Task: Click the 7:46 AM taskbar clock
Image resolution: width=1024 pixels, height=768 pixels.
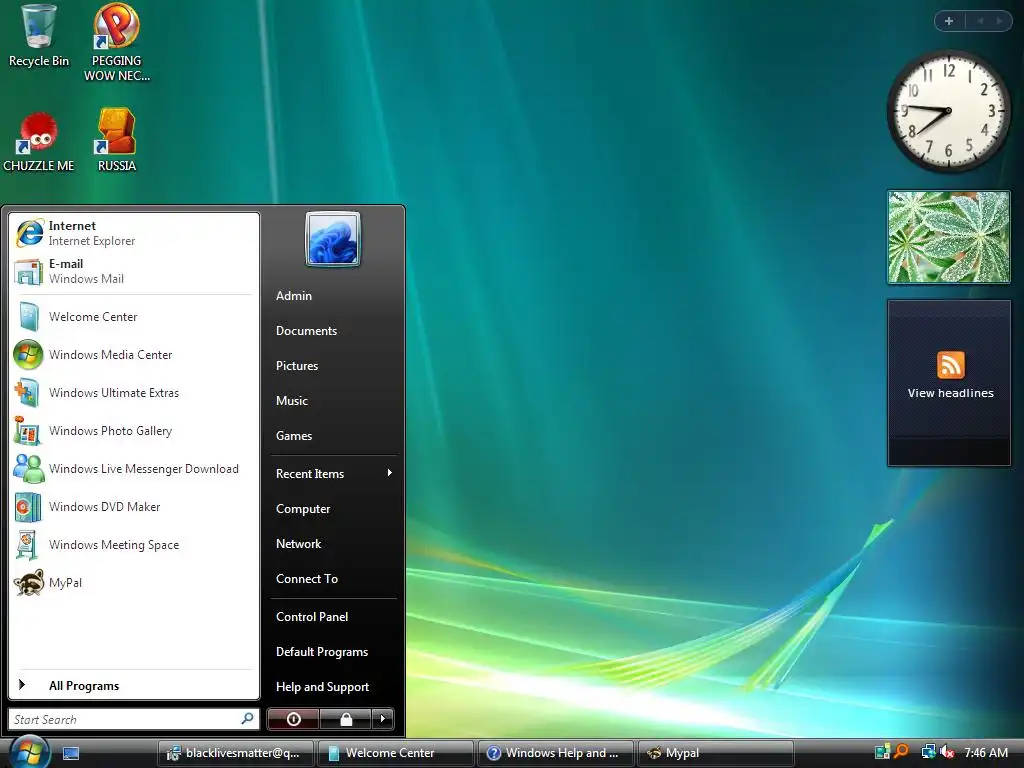Action: pyautogui.click(x=986, y=752)
